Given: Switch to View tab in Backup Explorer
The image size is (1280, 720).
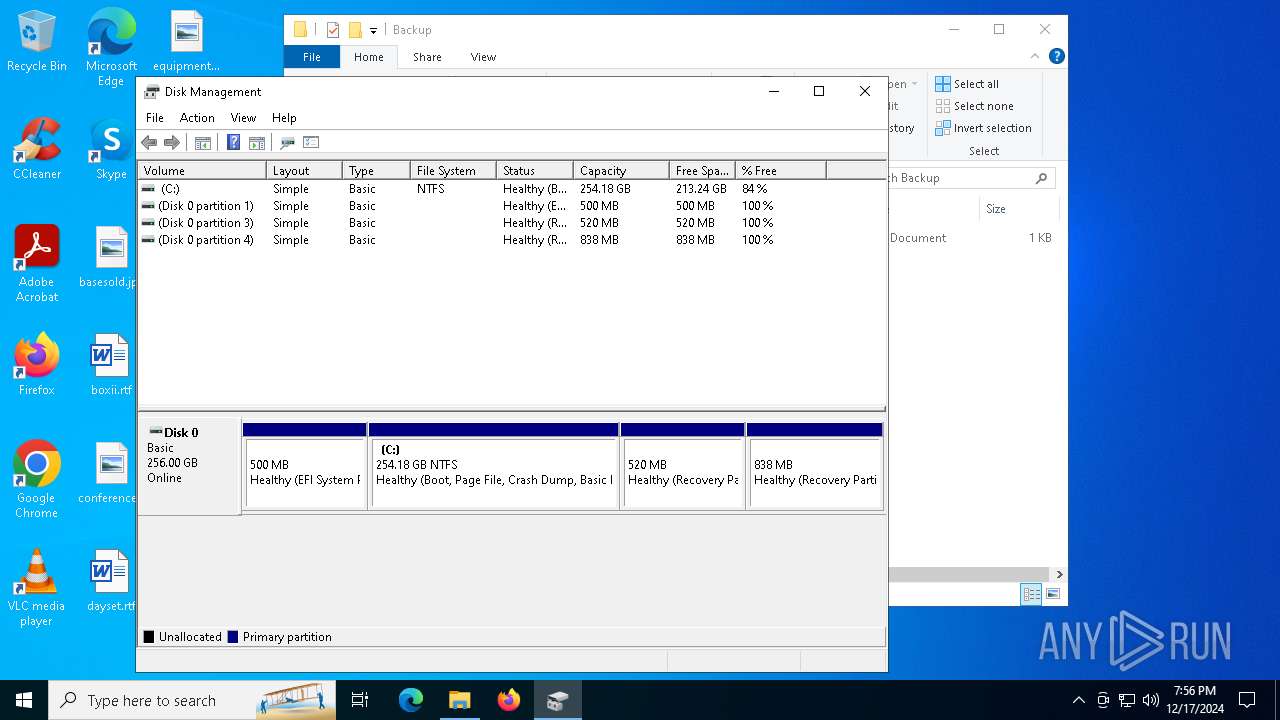Looking at the screenshot, I should [483, 57].
